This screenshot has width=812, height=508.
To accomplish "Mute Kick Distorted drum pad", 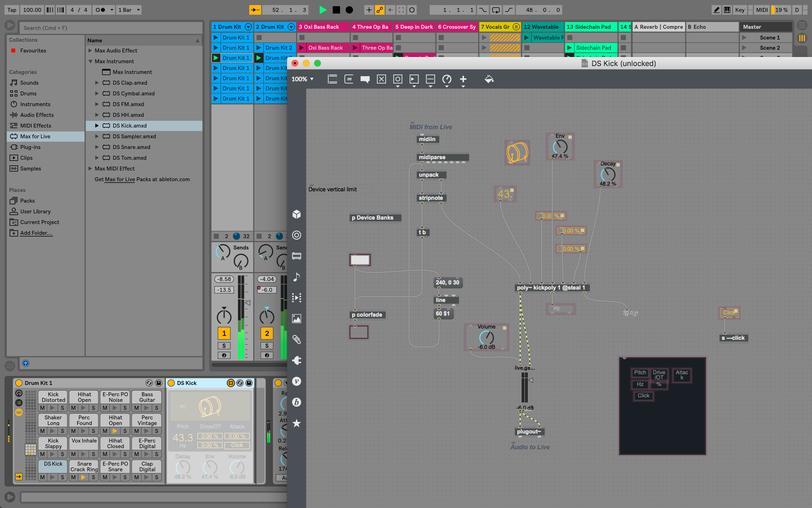I will click(42, 408).
